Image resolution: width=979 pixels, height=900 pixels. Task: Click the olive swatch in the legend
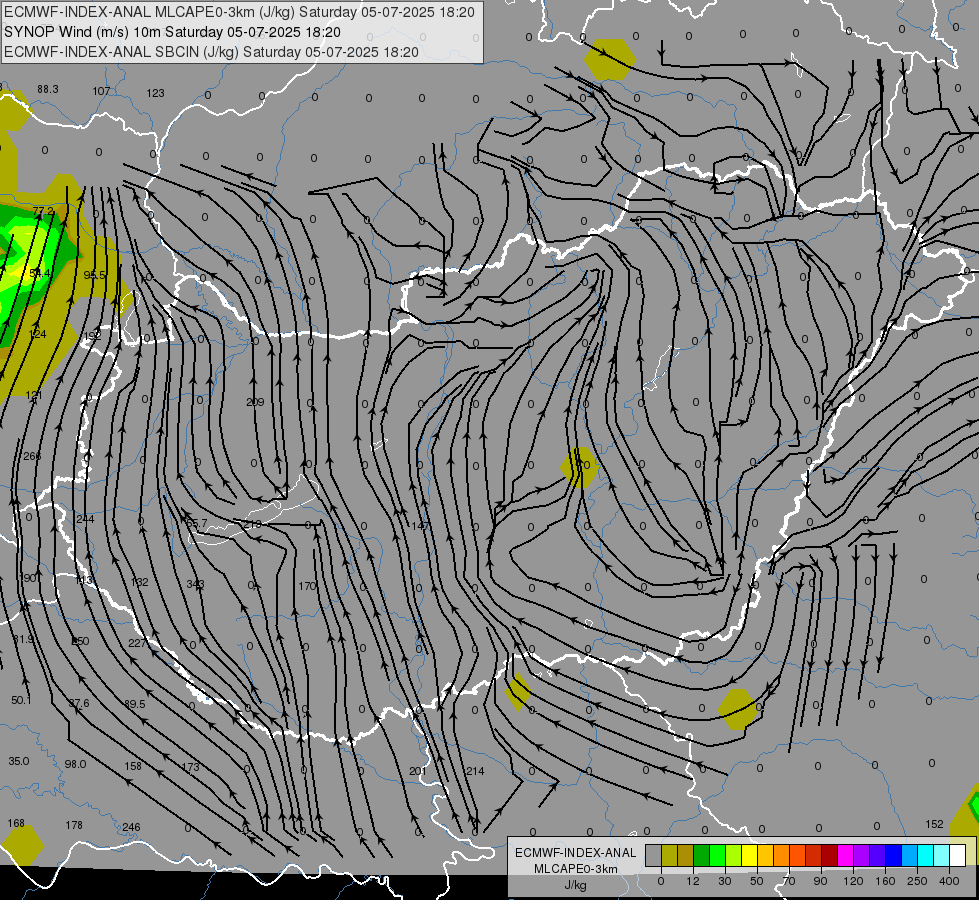click(670, 855)
